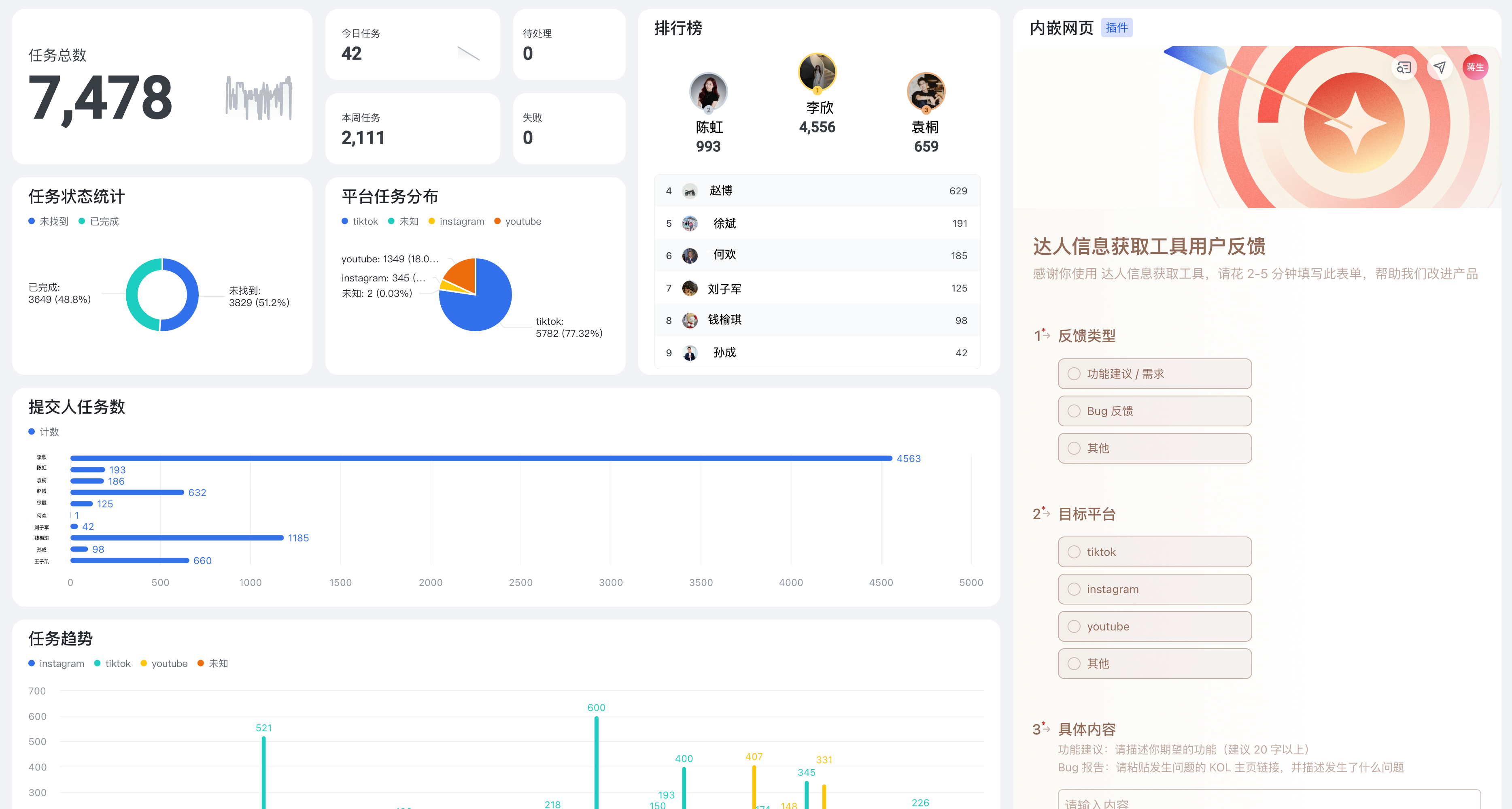Toggle the 已完成 legend in 任务状态统计

click(x=100, y=221)
